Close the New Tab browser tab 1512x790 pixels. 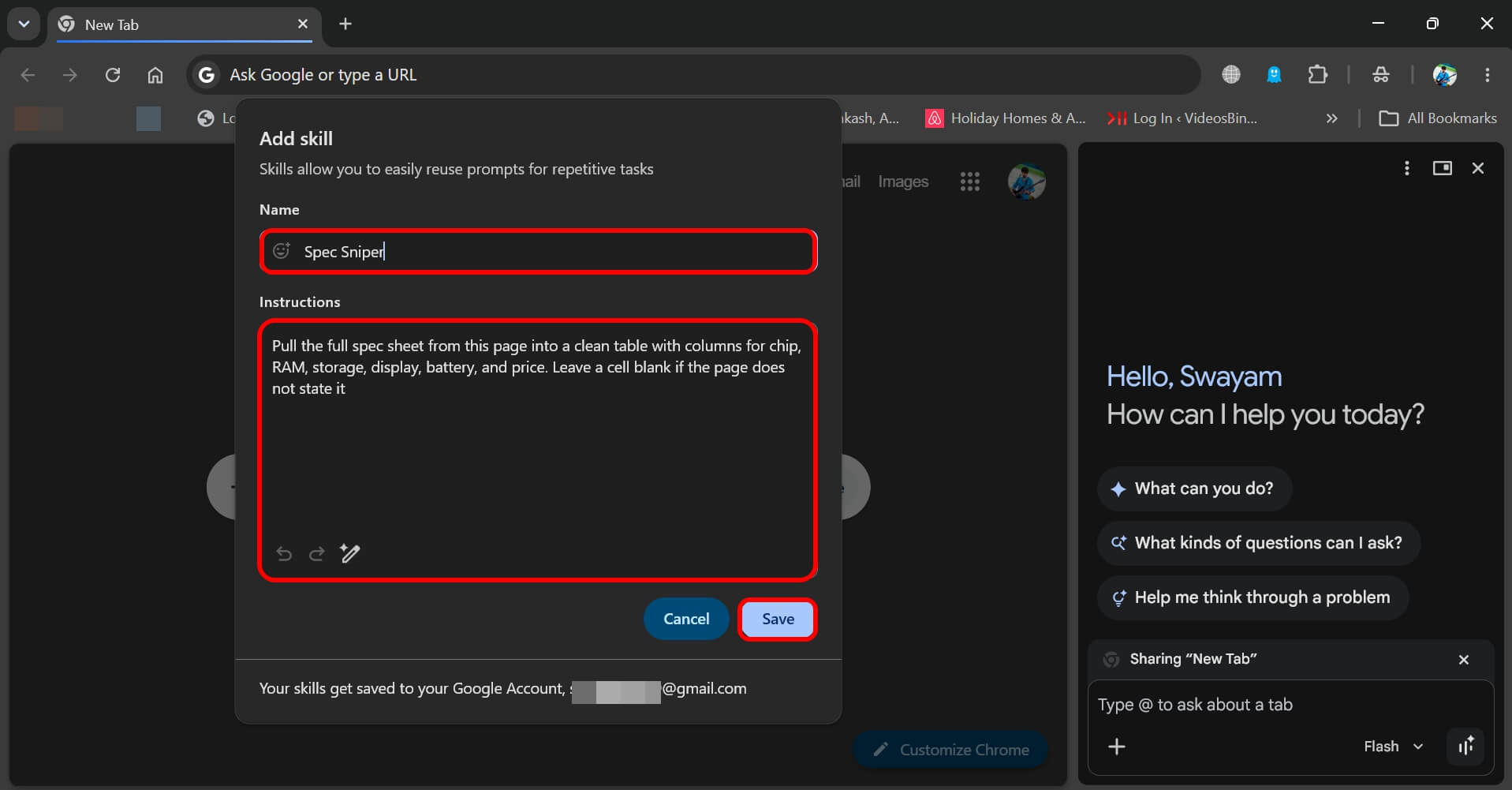pyautogui.click(x=302, y=24)
